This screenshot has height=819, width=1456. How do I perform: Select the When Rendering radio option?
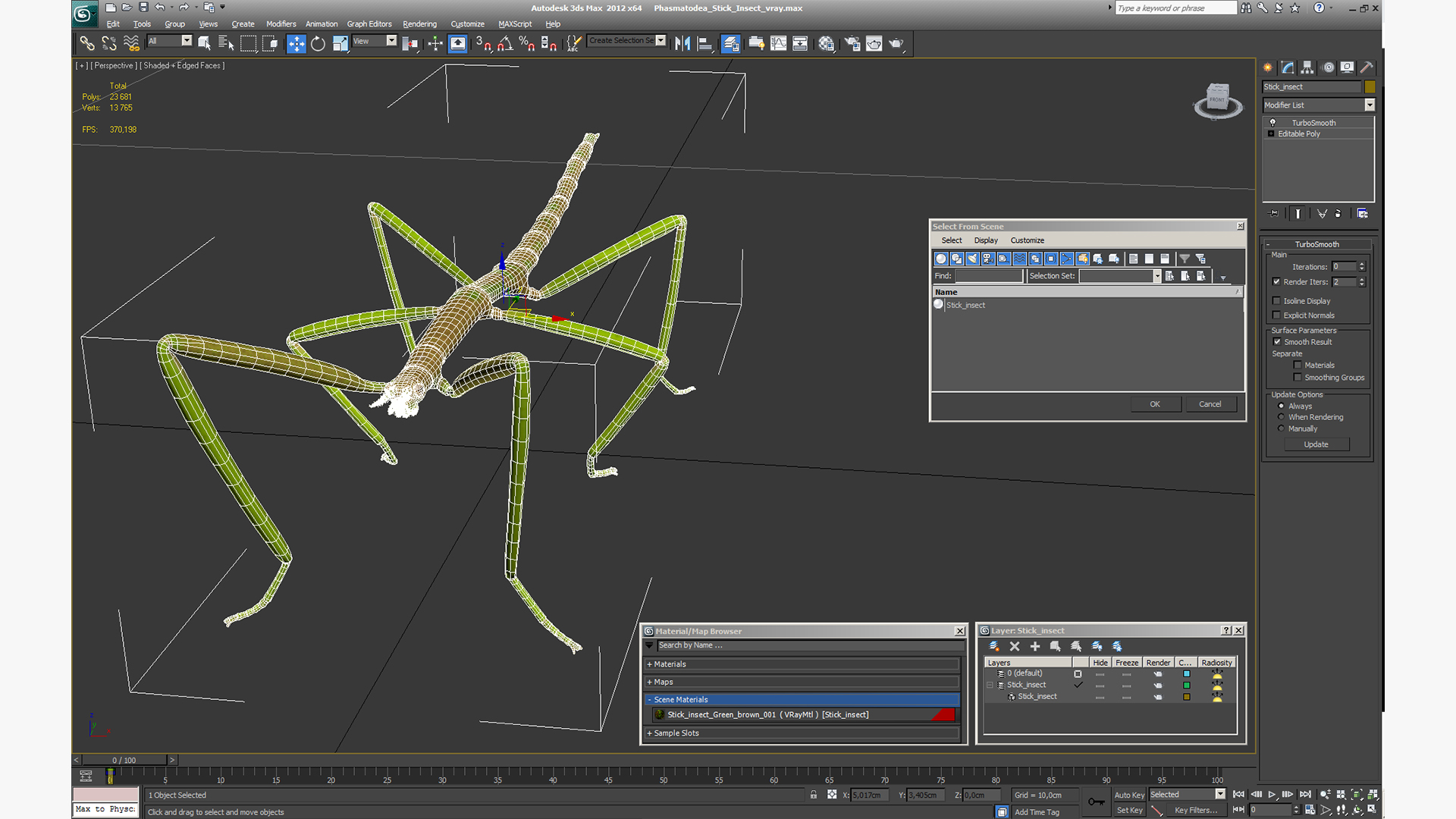click(x=1282, y=417)
